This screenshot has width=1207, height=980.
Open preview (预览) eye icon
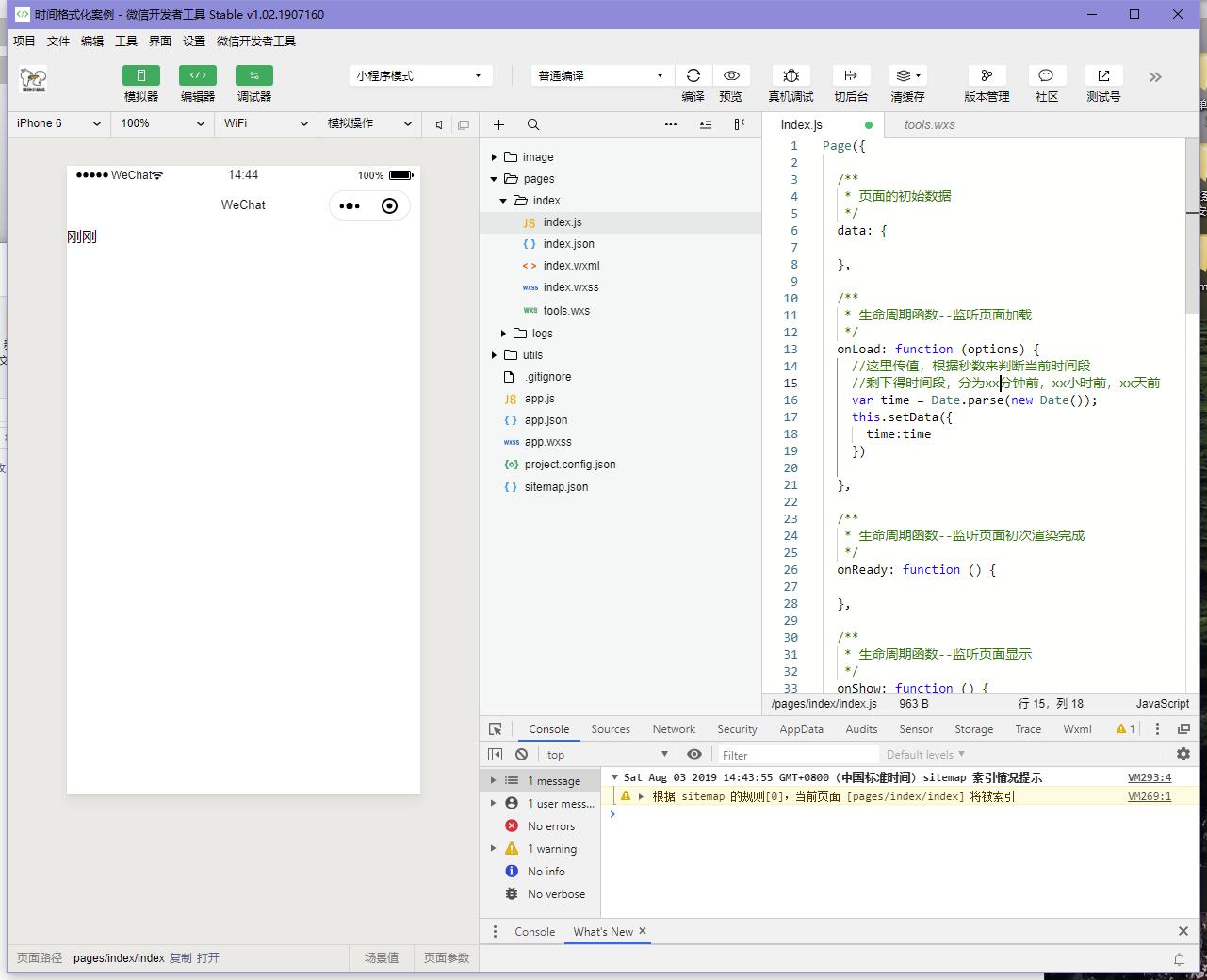(x=731, y=76)
